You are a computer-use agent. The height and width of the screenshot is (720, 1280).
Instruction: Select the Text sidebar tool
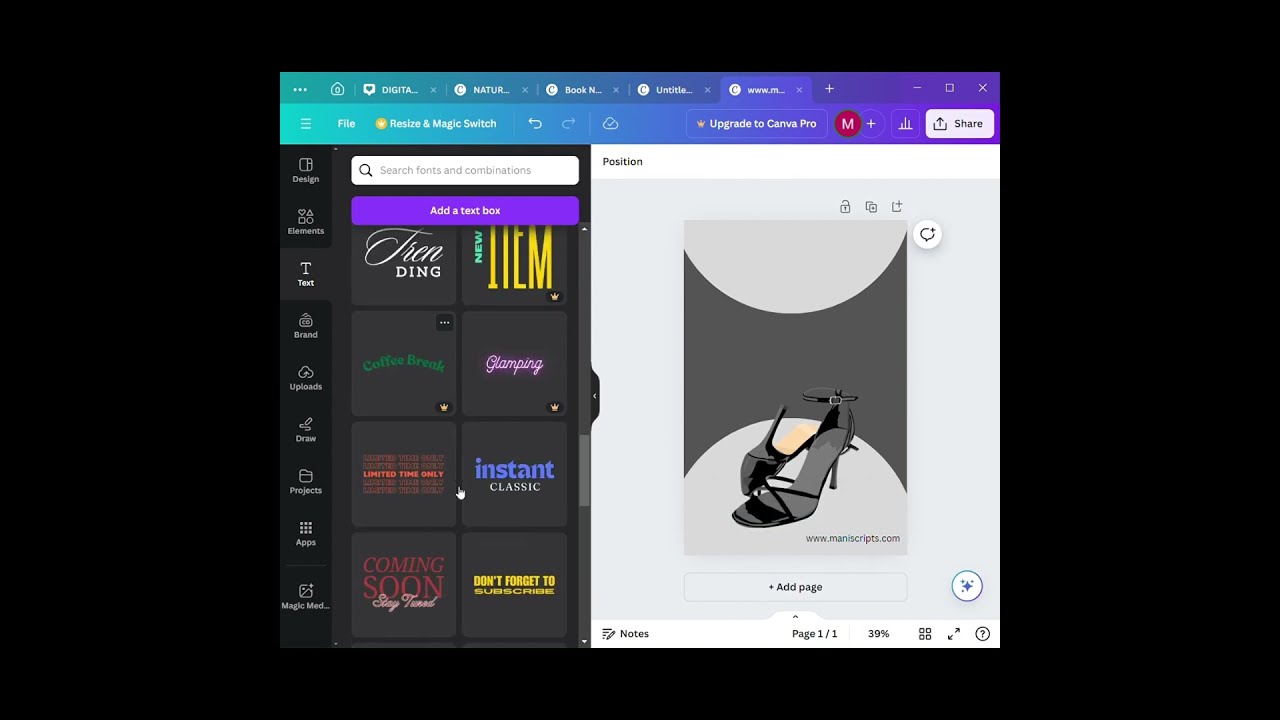(x=306, y=274)
